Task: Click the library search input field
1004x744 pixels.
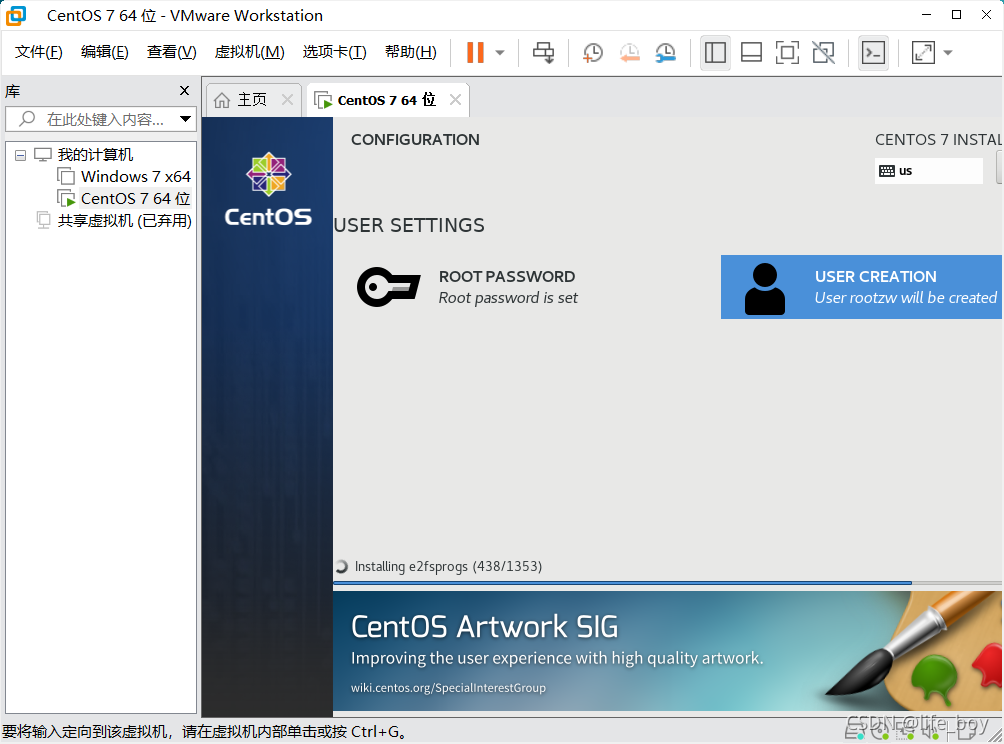Action: coord(99,119)
